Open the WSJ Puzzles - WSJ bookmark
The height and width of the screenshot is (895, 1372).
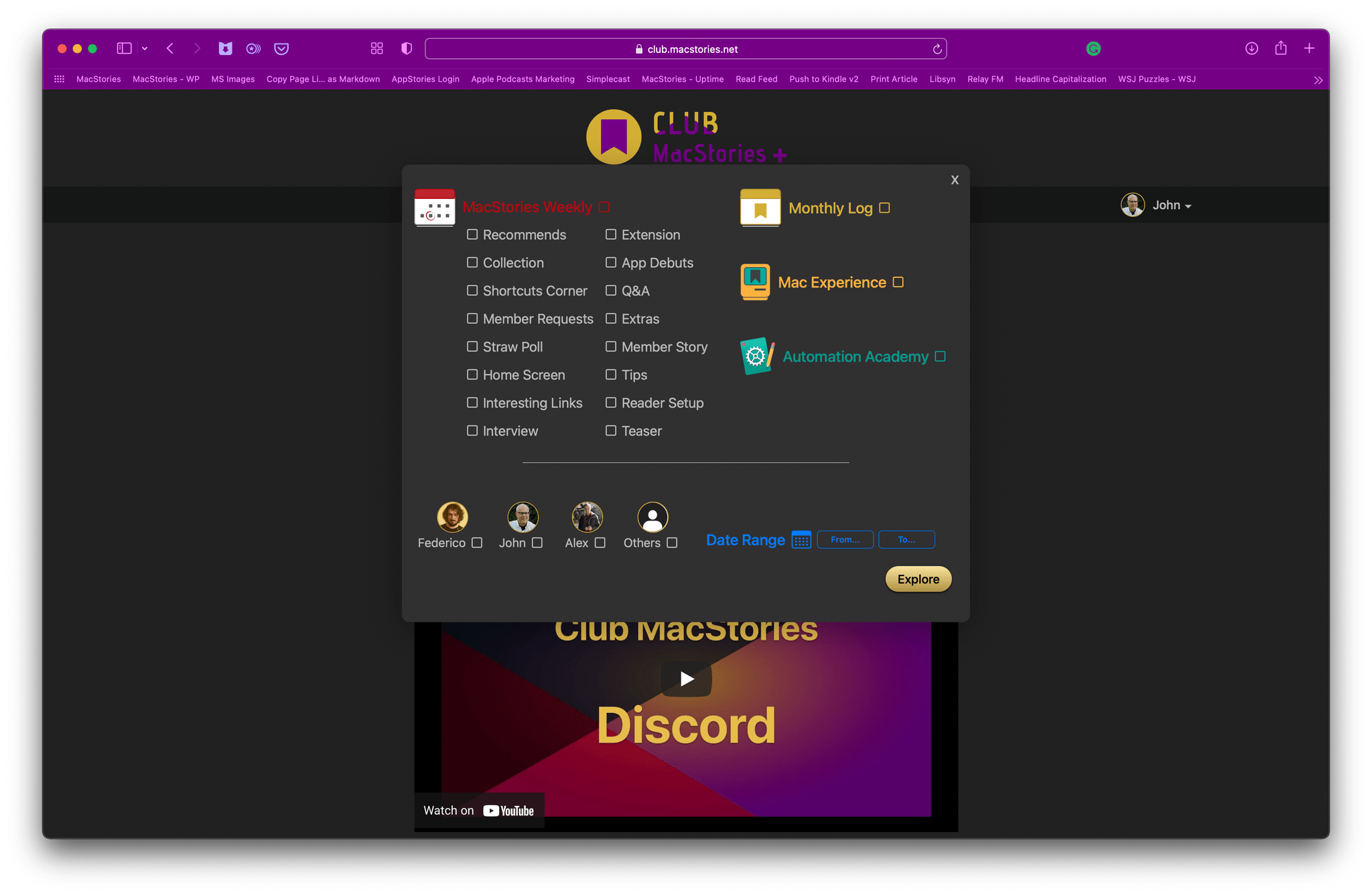[x=1156, y=79]
